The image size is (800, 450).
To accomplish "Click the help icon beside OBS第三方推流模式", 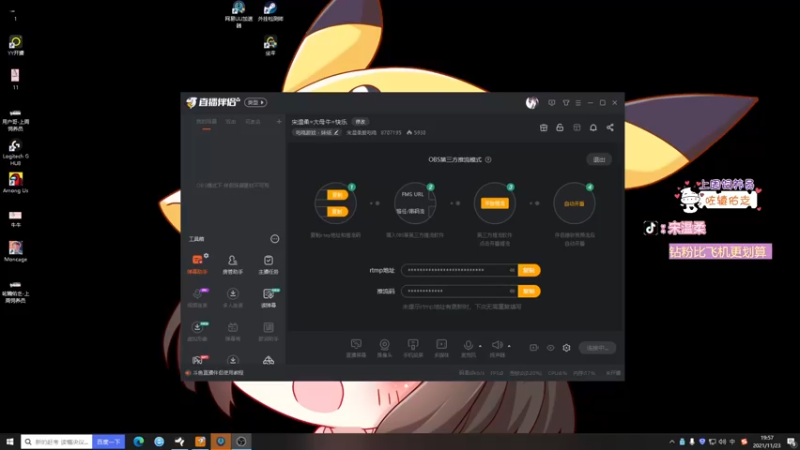I will click(x=488, y=160).
